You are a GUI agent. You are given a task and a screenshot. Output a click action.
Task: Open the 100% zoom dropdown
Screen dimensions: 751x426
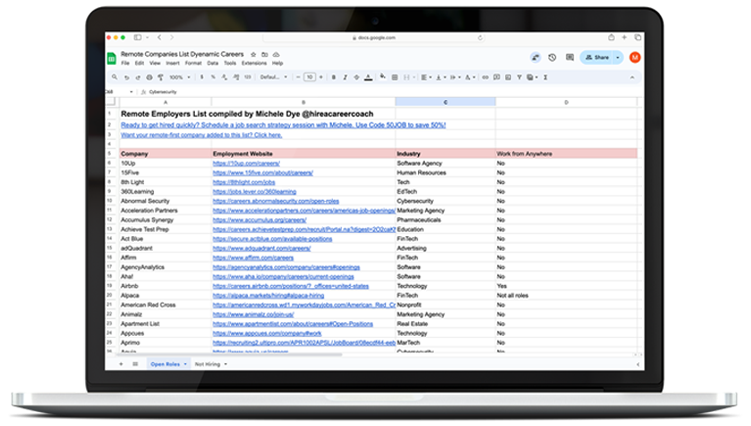(180, 77)
